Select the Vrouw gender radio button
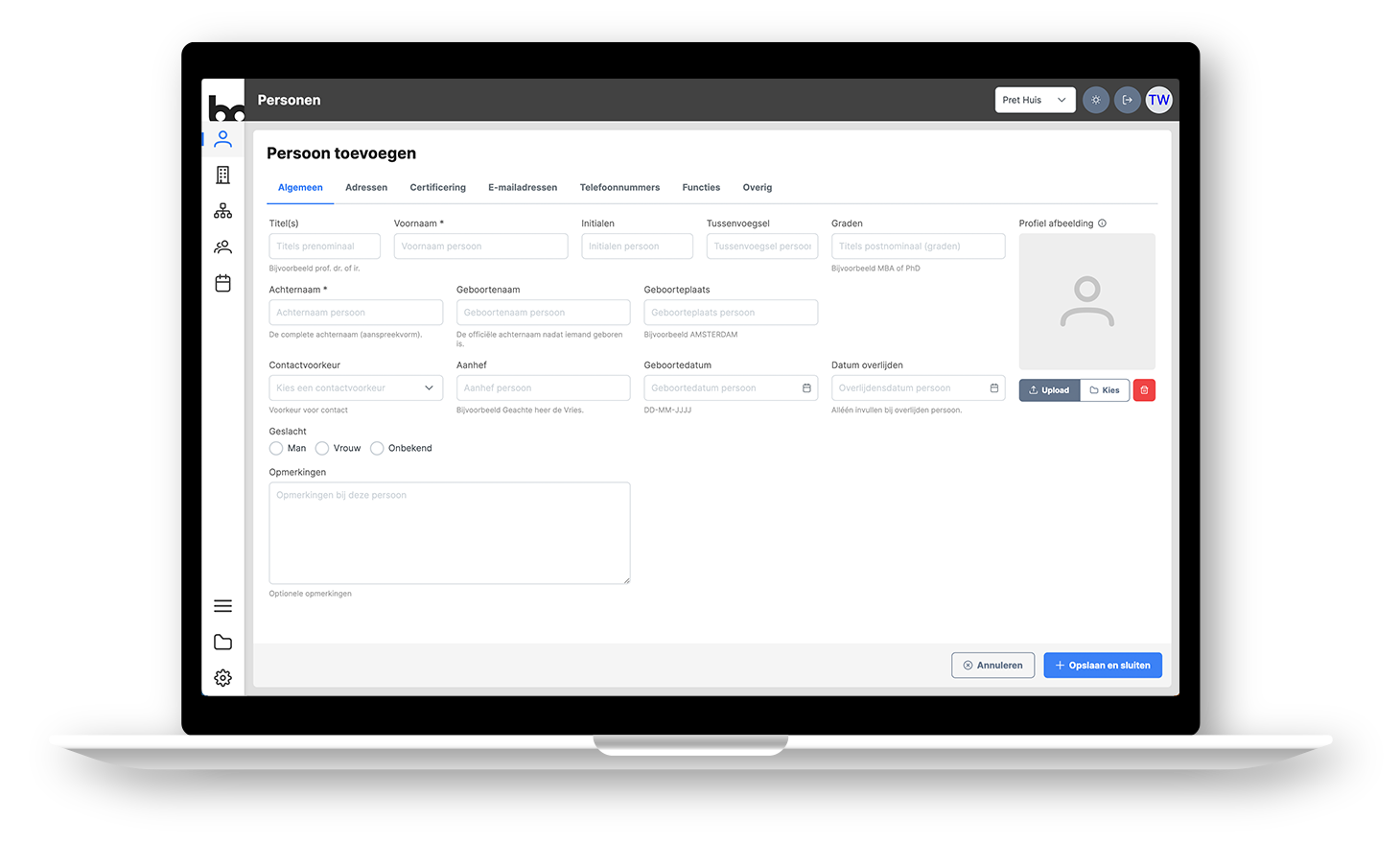 pos(322,448)
